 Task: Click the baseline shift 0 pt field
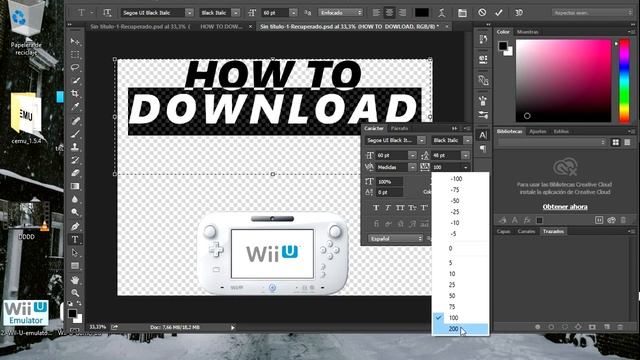[x=390, y=192]
